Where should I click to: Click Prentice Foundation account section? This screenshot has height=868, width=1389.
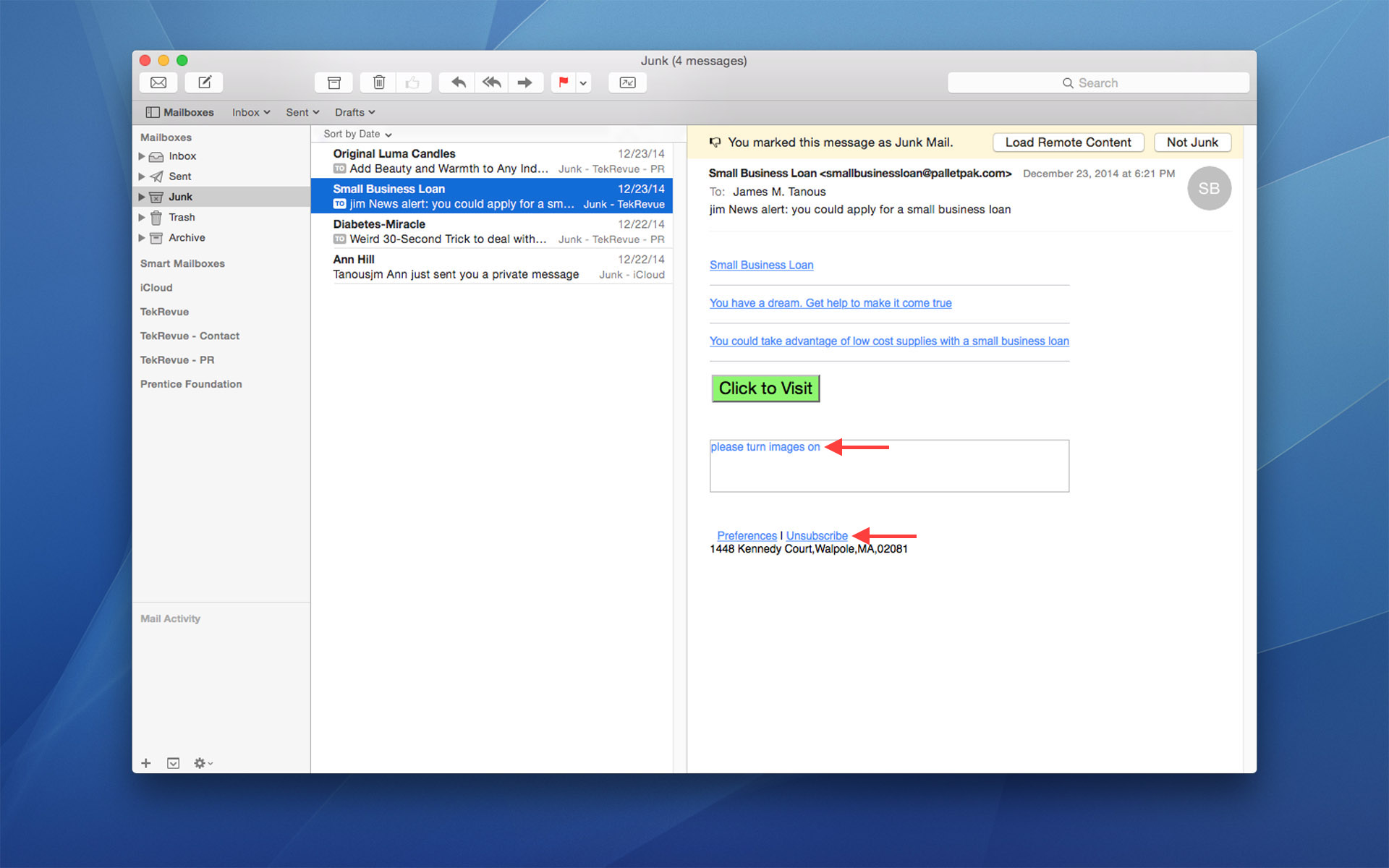tap(191, 384)
